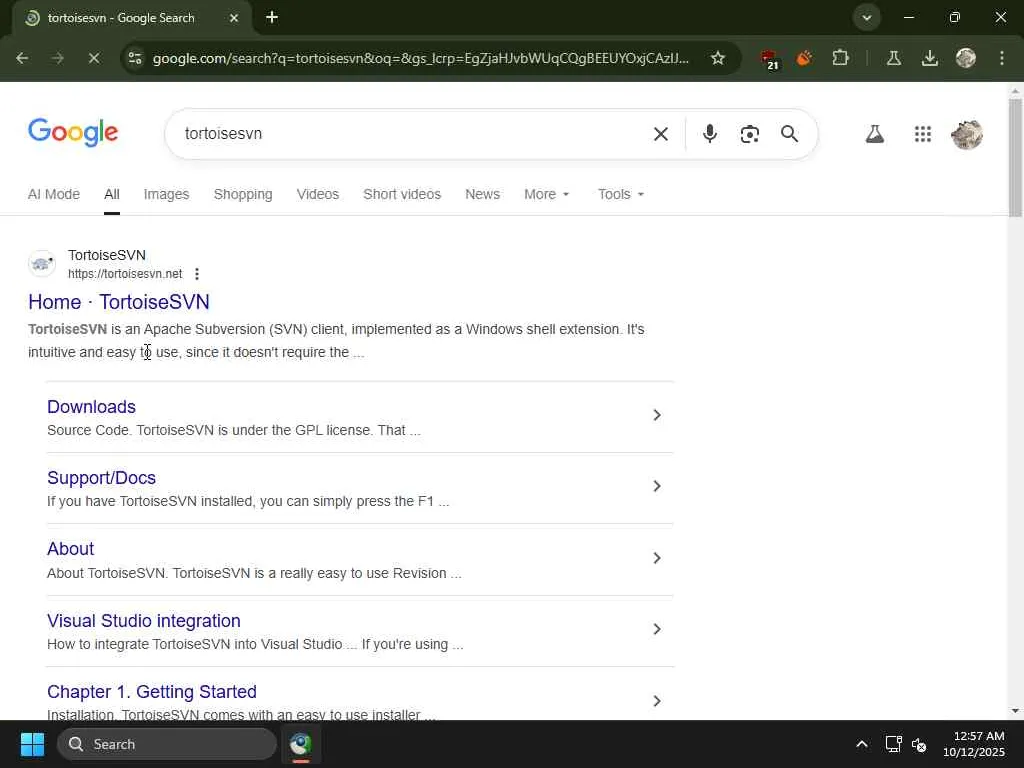Click the taskbar Search box
Viewport: 1024px width, 768px height.
click(167, 744)
